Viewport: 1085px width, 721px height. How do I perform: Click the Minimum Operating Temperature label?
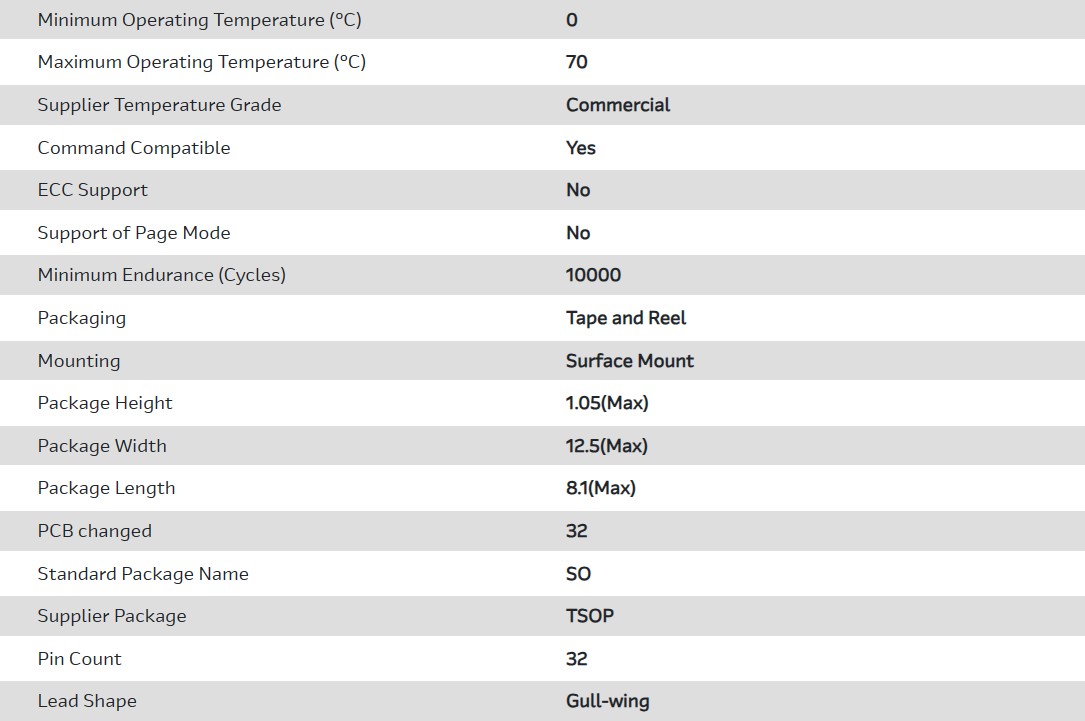pyautogui.click(x=199, y=20)
